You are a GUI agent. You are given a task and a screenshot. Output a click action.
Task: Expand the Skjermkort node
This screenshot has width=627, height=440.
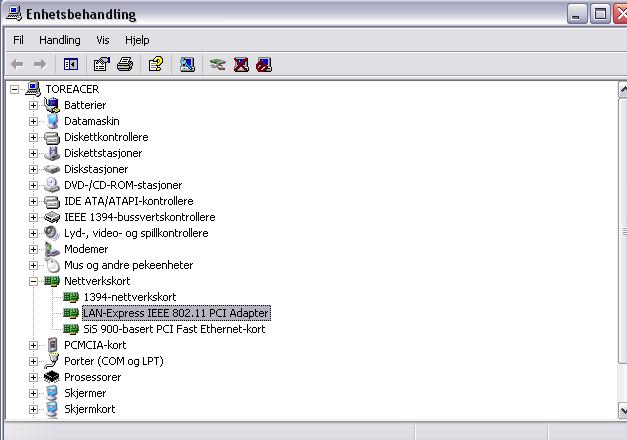click(x=33, y=409)
